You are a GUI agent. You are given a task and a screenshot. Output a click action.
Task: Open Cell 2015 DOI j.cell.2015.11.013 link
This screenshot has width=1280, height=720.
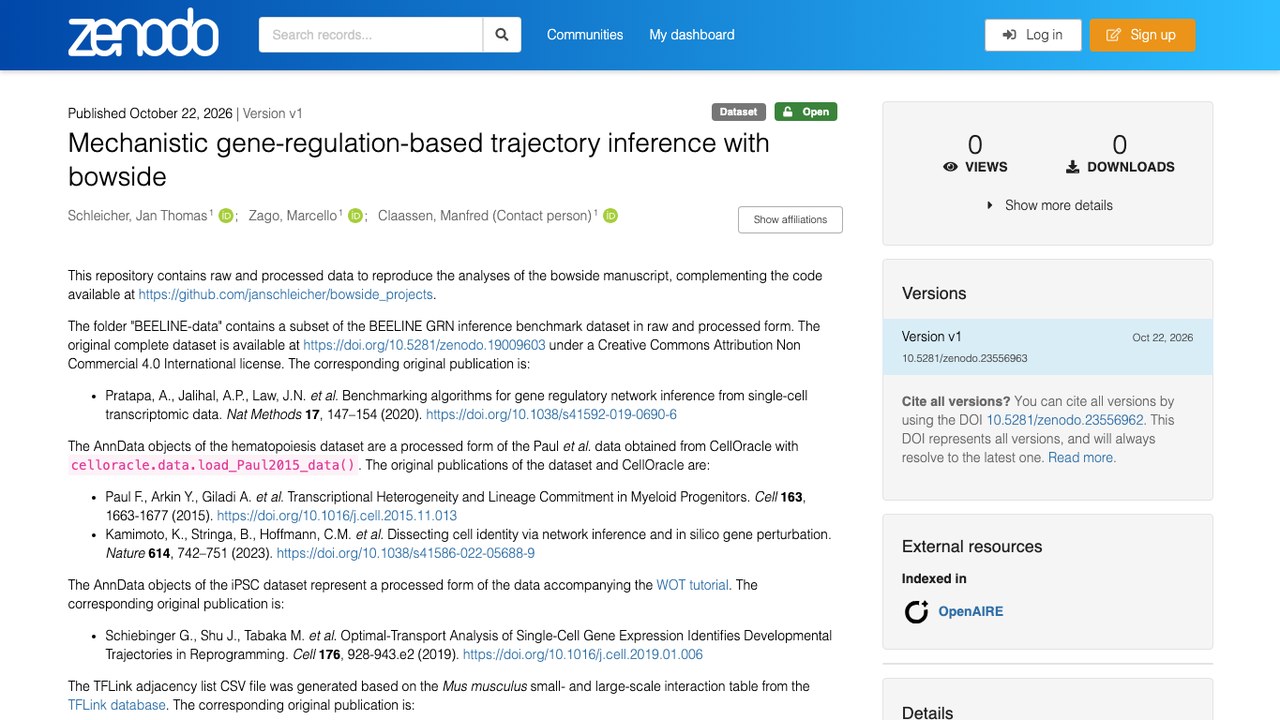point(337,516)
